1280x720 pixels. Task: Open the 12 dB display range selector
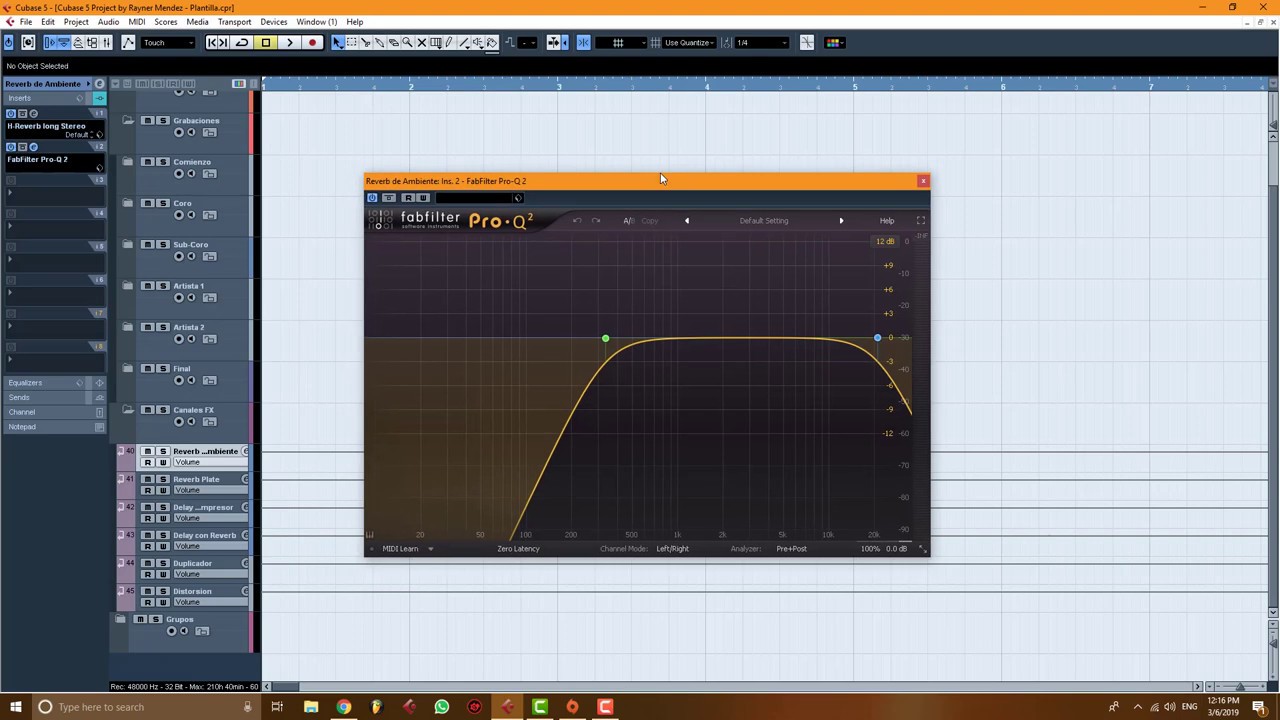click(885, 241)
